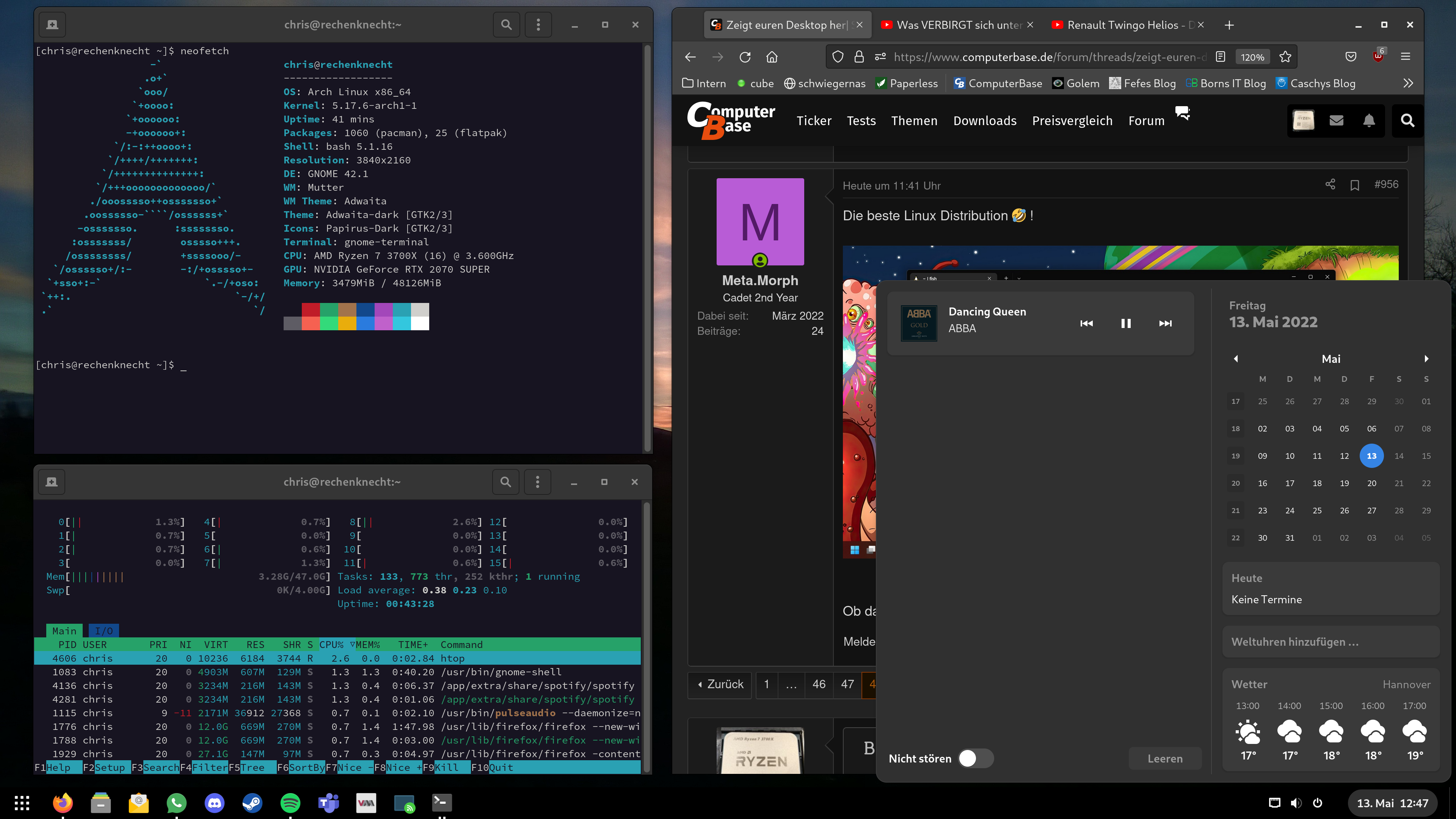Image resolution: width=1456 pixels, height=819 pixels.
Task: Open the menu of the neofetch terminal
Action: click(538, 24)
